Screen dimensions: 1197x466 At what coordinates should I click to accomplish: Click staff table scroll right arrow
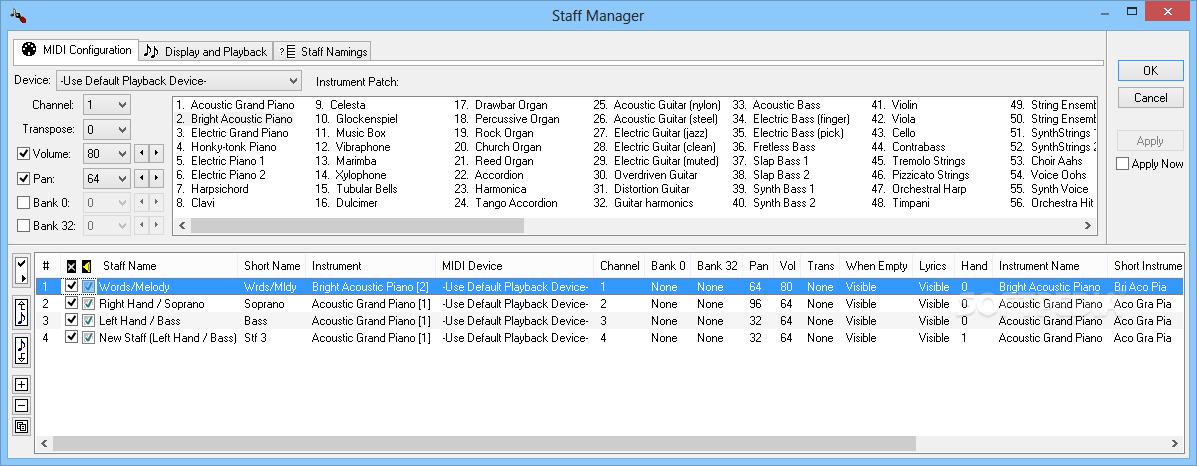[1176, 443]
